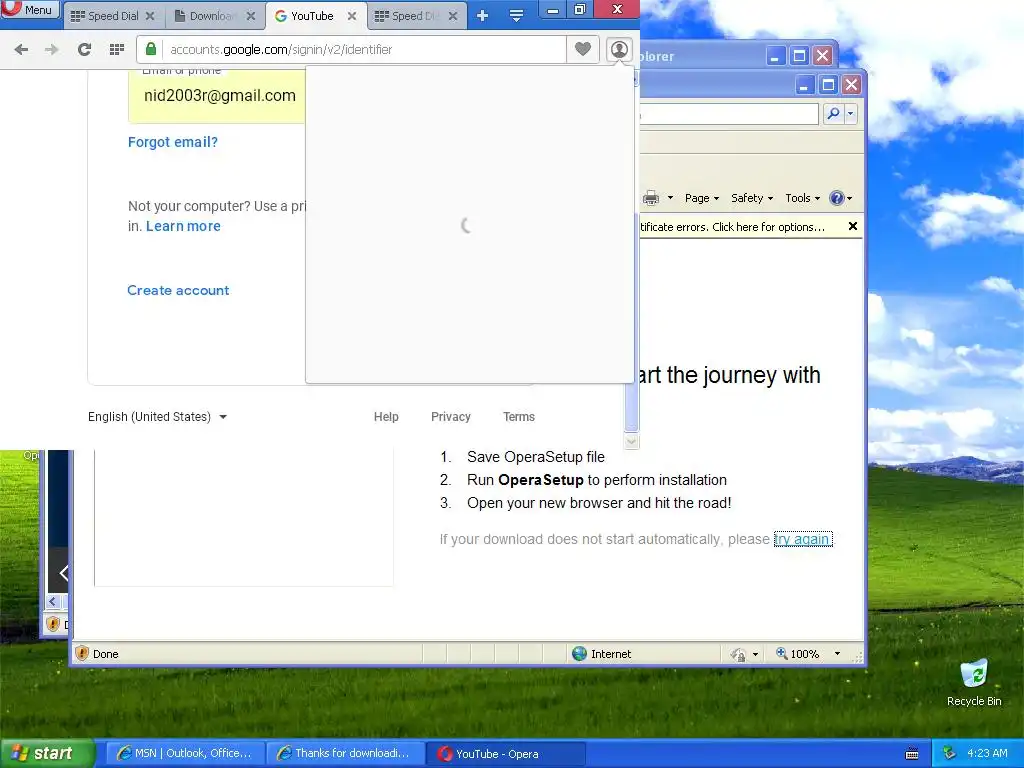
Task: Open the Windows start menu
Action: pyautogui.click(x=47, y=754)
